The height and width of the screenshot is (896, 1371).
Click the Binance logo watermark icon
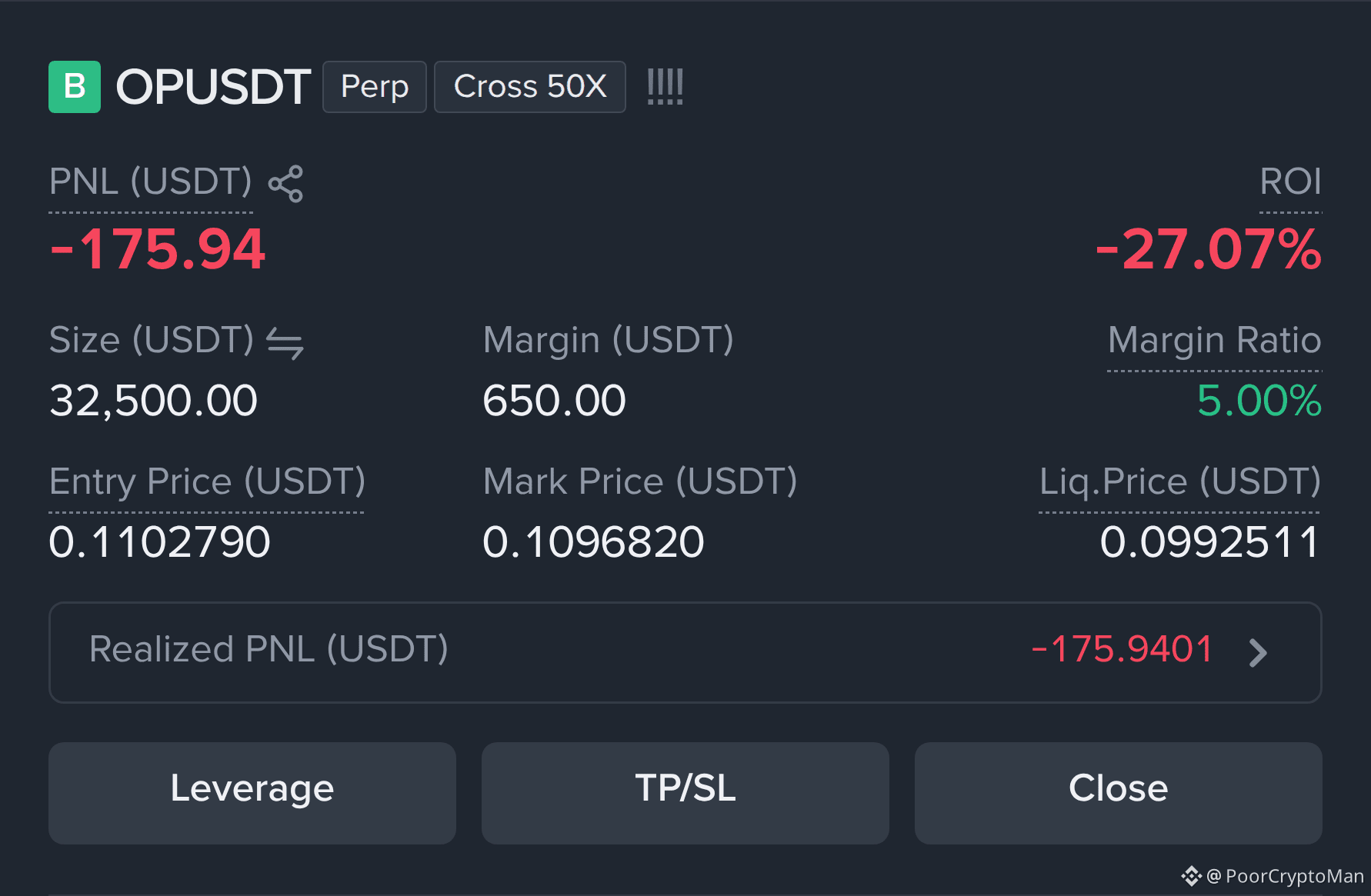pyautogui.click(x=1192, y=876)
